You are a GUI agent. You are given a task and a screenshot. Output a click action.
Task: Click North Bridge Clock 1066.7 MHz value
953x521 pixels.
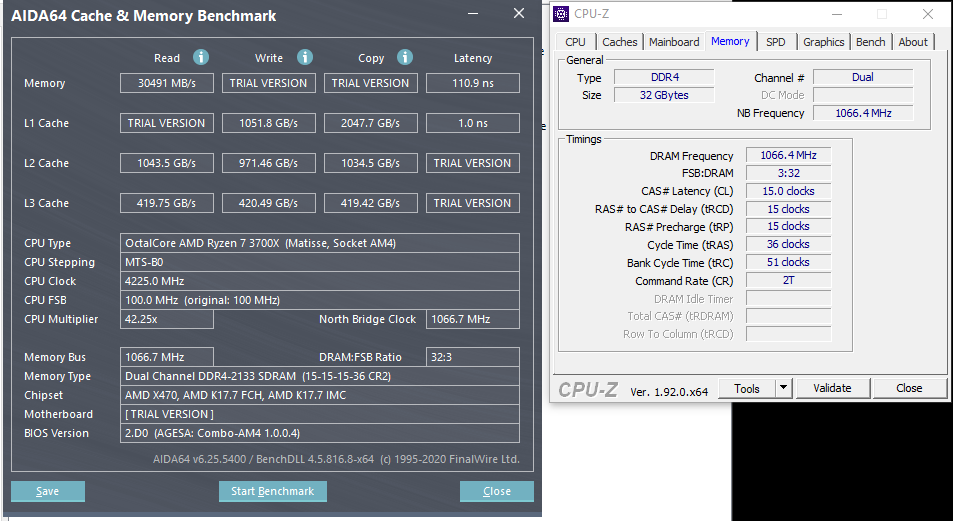473,319
